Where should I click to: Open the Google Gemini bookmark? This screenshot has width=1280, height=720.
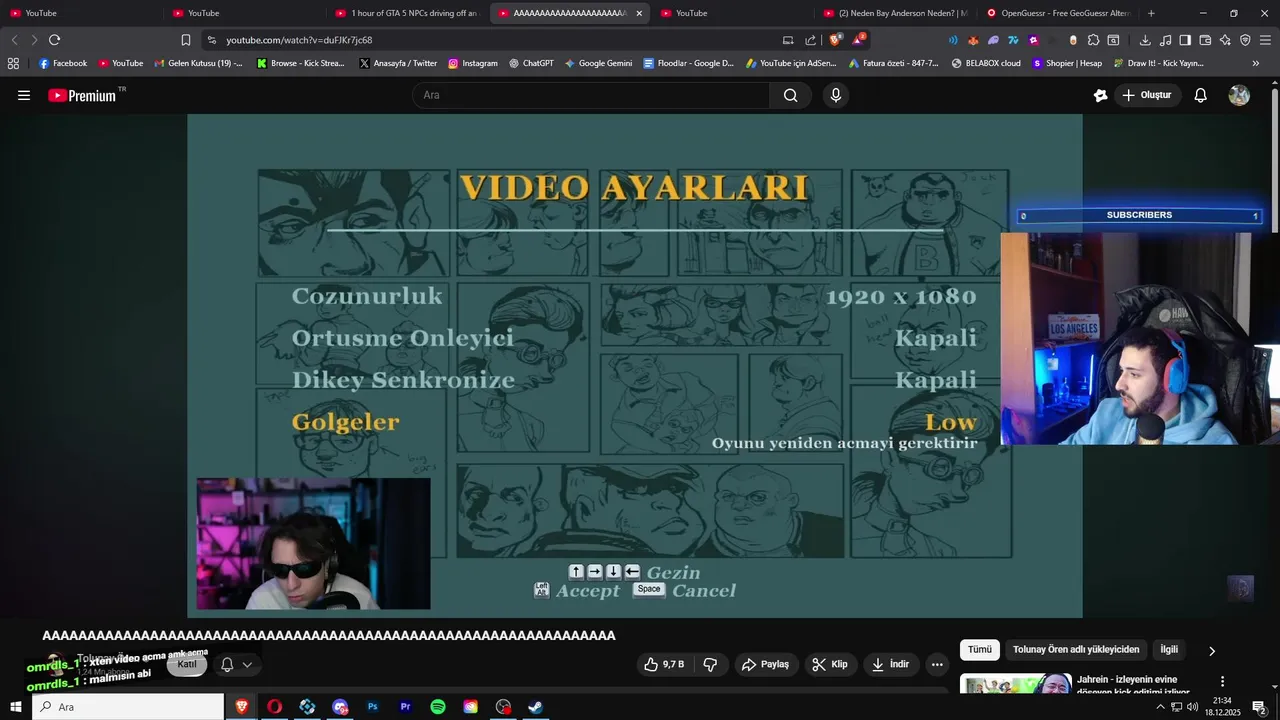pyautogui.click(x=598, y=63)
